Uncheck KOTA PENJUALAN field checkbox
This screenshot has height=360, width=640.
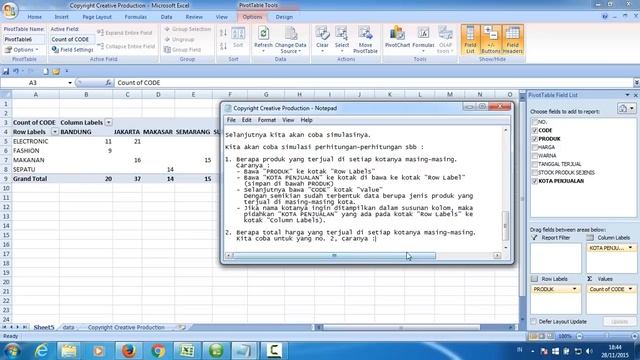coord(535,181)
